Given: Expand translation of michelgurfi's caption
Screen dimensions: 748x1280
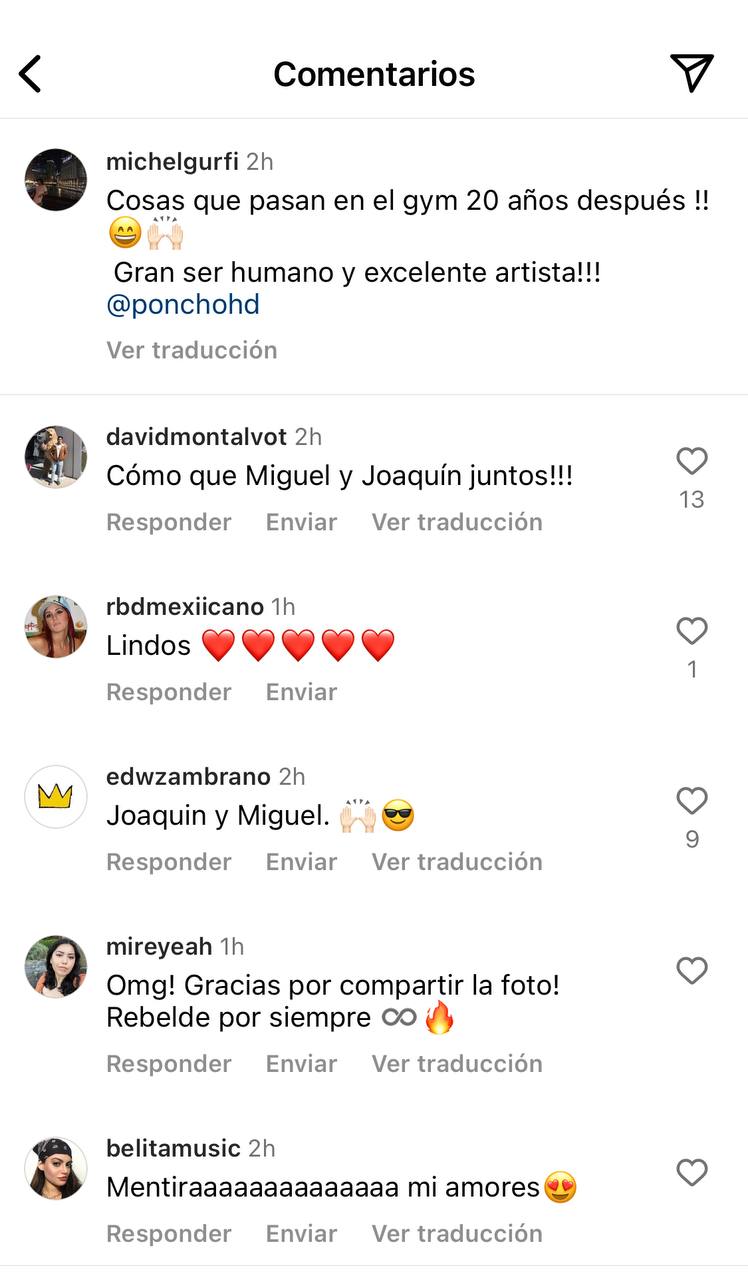Looking at the screenshot, I should pos(192,350).
